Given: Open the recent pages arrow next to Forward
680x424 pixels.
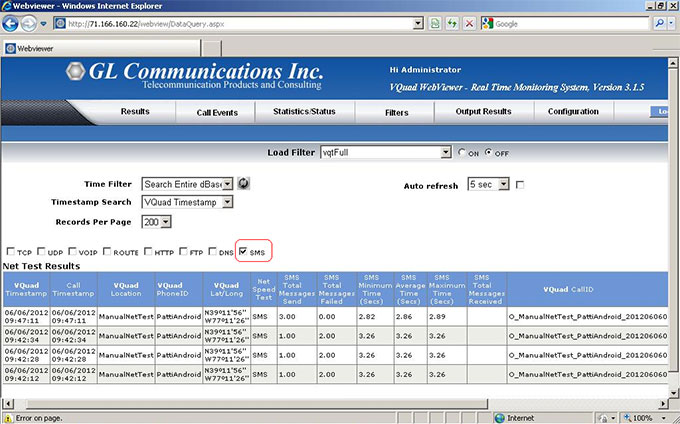Looking at the screenshot, I should [43, 24].
